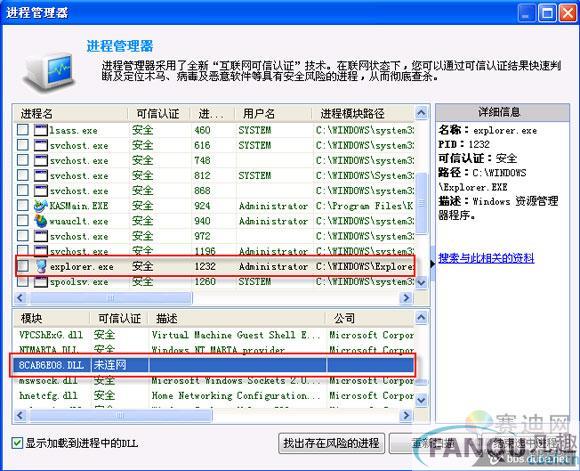This screenshot has height=471, width=580.
Task: Open the search related information link
Action: [x=486, y=258]
